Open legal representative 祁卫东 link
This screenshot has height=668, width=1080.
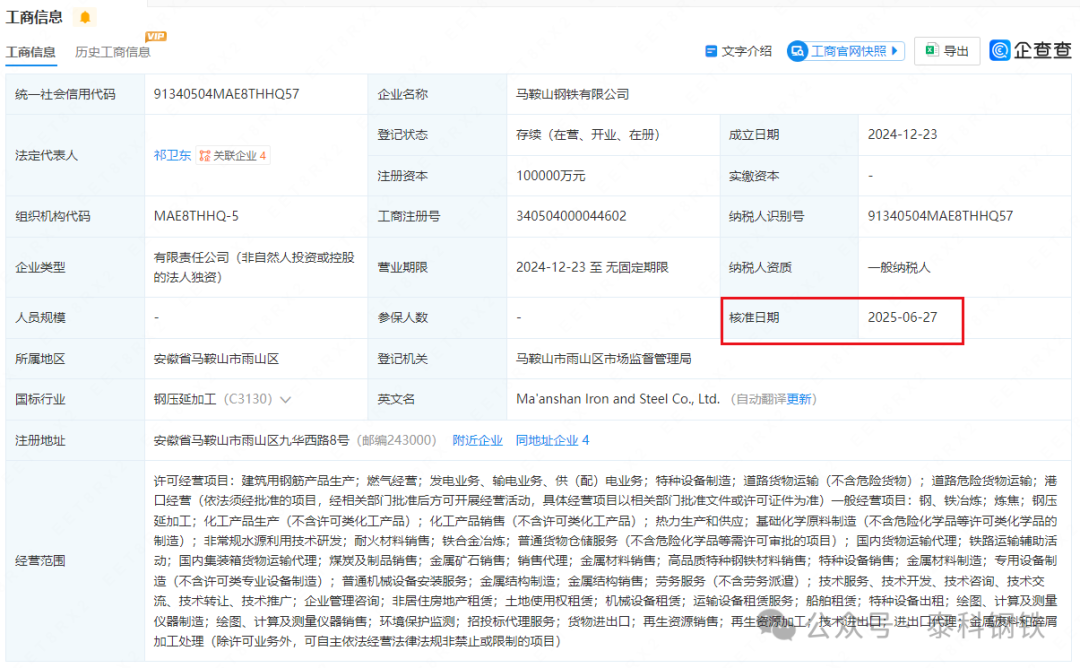[172, 156]
